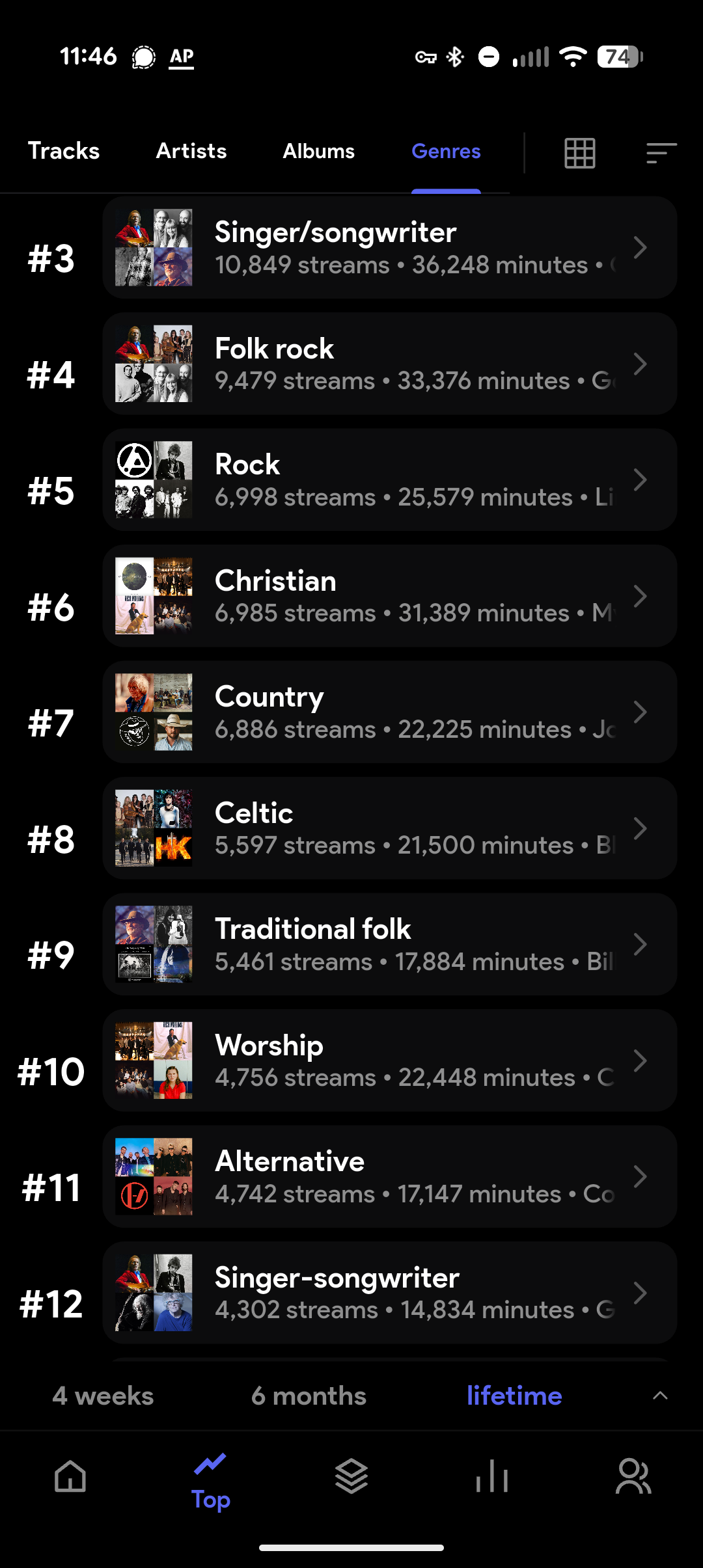The width and height of the screenshot is (703, 1568).
Task: Switch to the Artists tab
Action: [191, 151]
